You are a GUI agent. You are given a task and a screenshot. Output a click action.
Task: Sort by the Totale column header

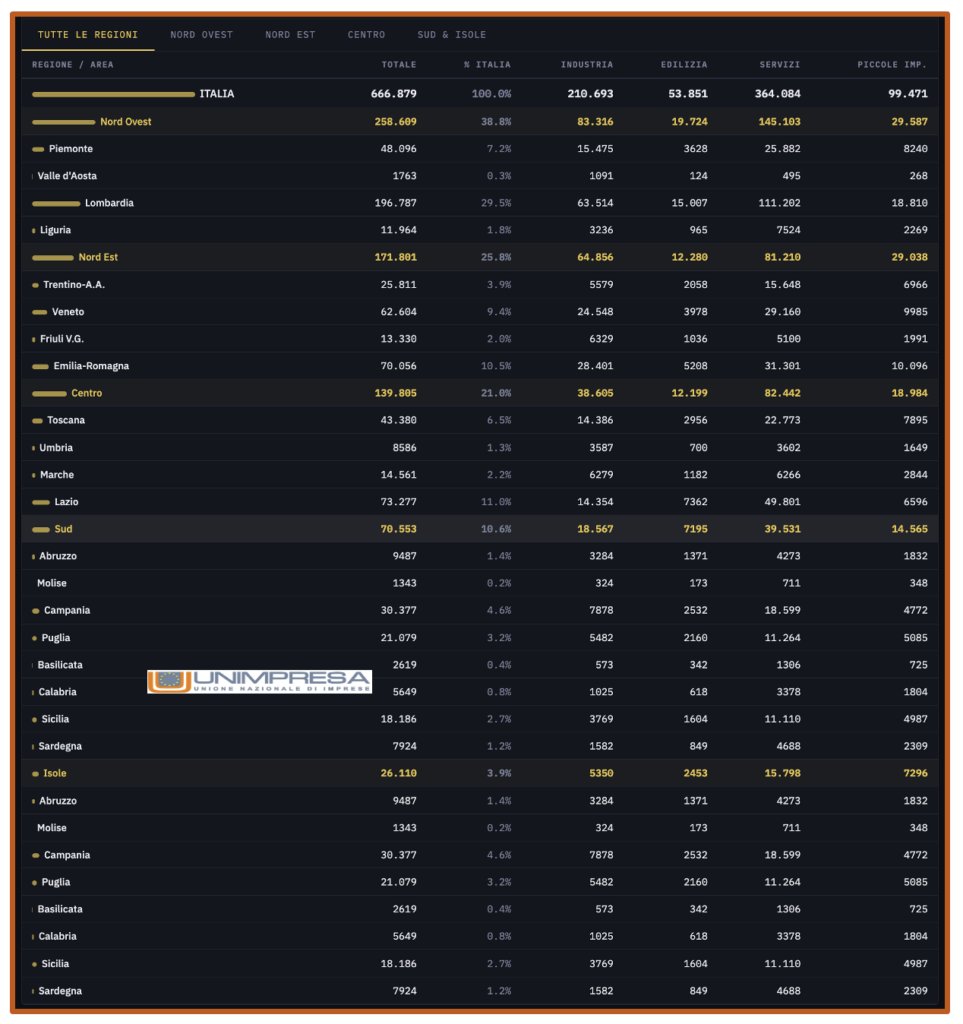pyautogui.click(x=399, y=65)
